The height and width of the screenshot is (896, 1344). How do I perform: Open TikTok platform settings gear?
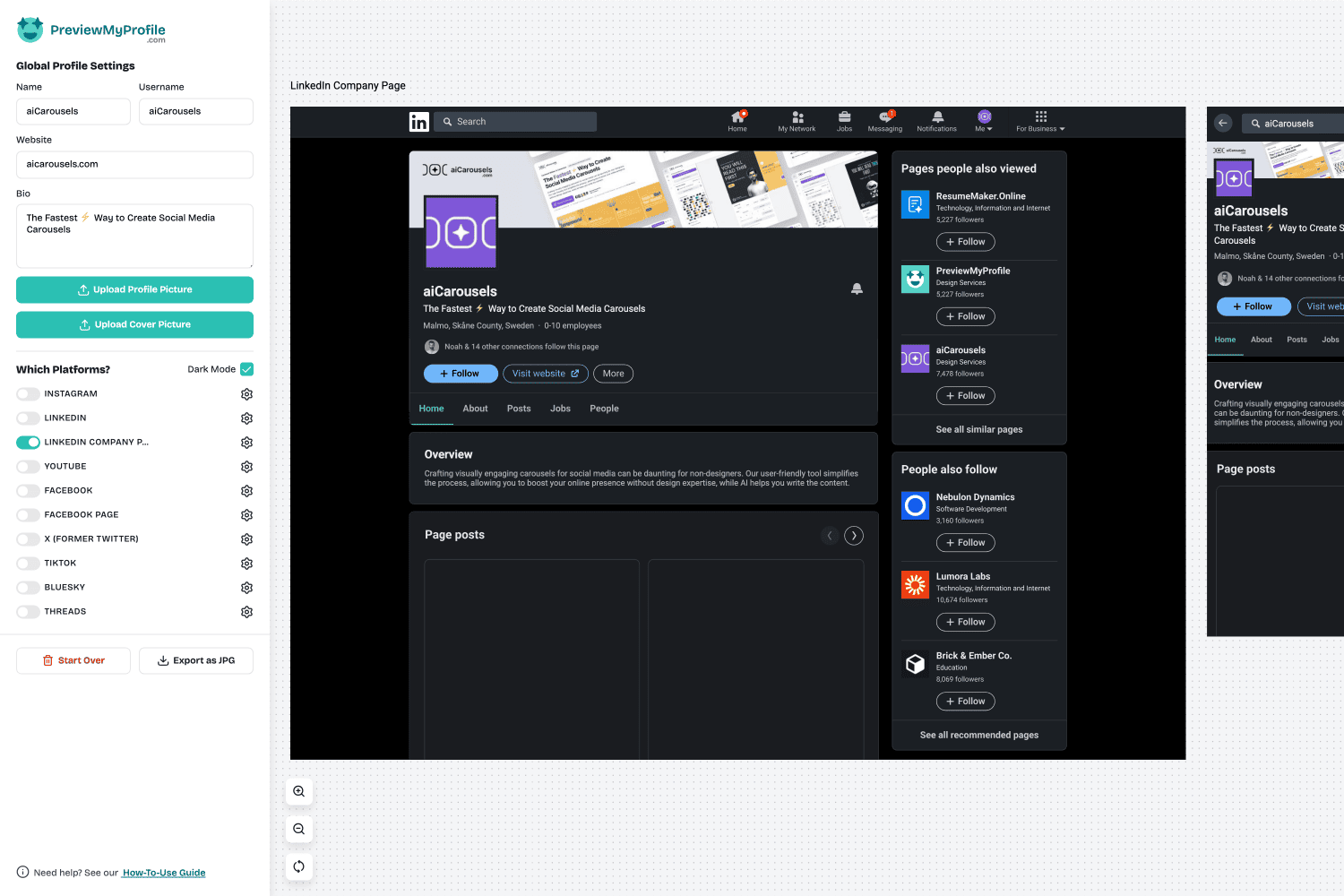[x=246, y=564]
